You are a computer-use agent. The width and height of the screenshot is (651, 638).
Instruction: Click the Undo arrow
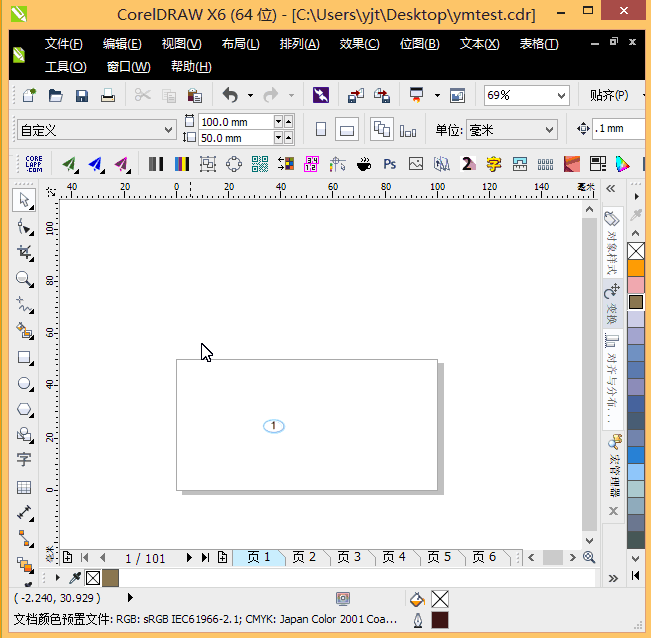click(x=230, y=95)
